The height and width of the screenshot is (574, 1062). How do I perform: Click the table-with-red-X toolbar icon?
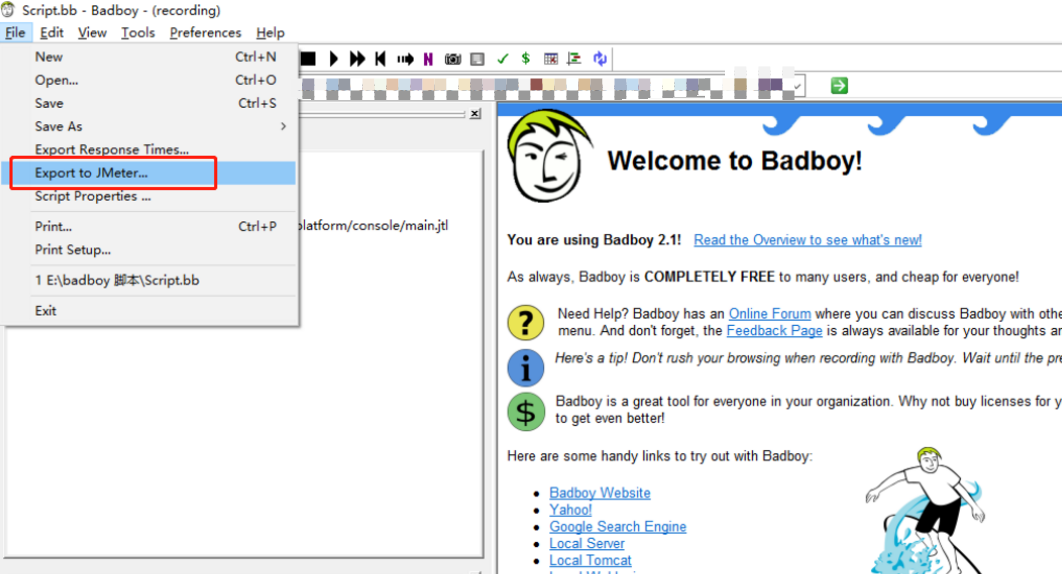(x=551, y=59)
